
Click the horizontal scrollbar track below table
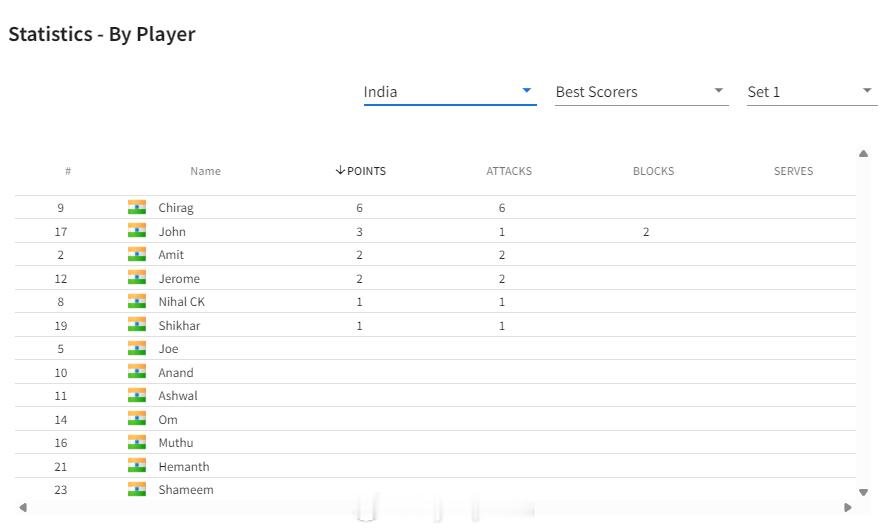435,507
